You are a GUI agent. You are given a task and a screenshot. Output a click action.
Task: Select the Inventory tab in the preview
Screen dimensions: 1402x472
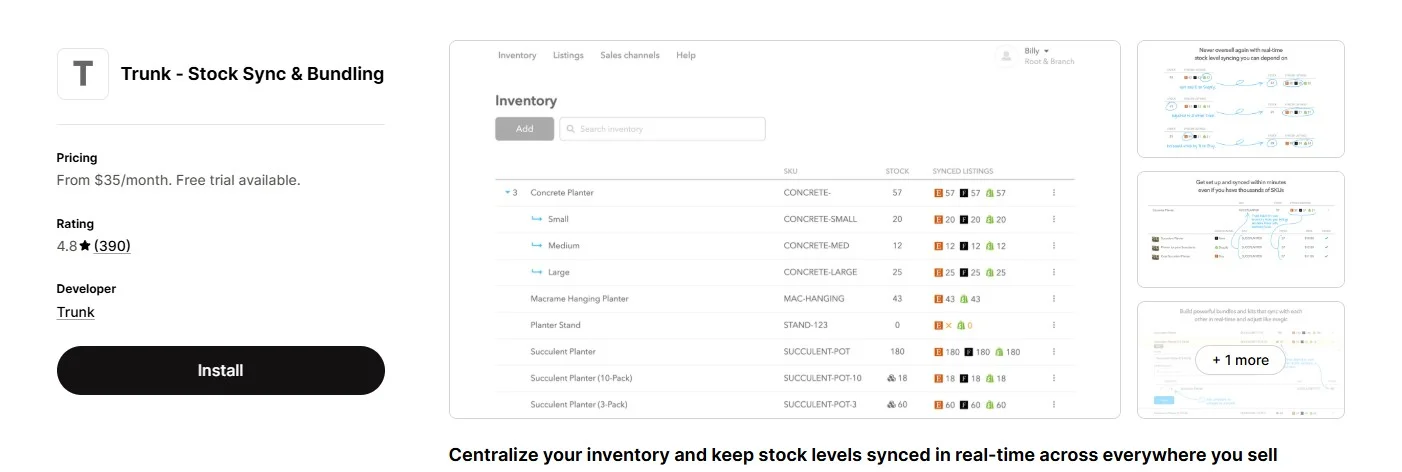tap(517, 55)
